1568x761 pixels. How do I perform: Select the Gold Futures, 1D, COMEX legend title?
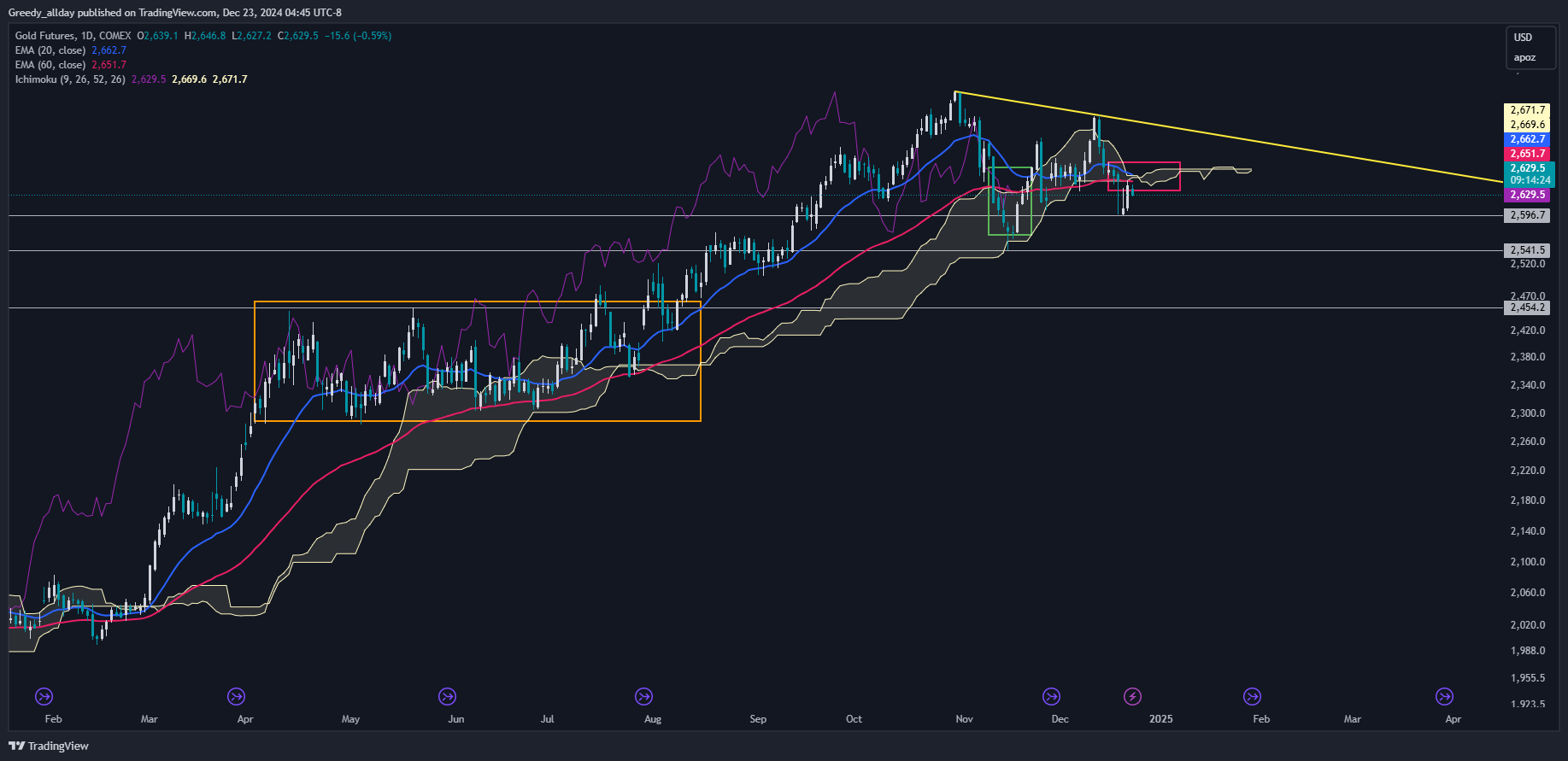[73, 36]
